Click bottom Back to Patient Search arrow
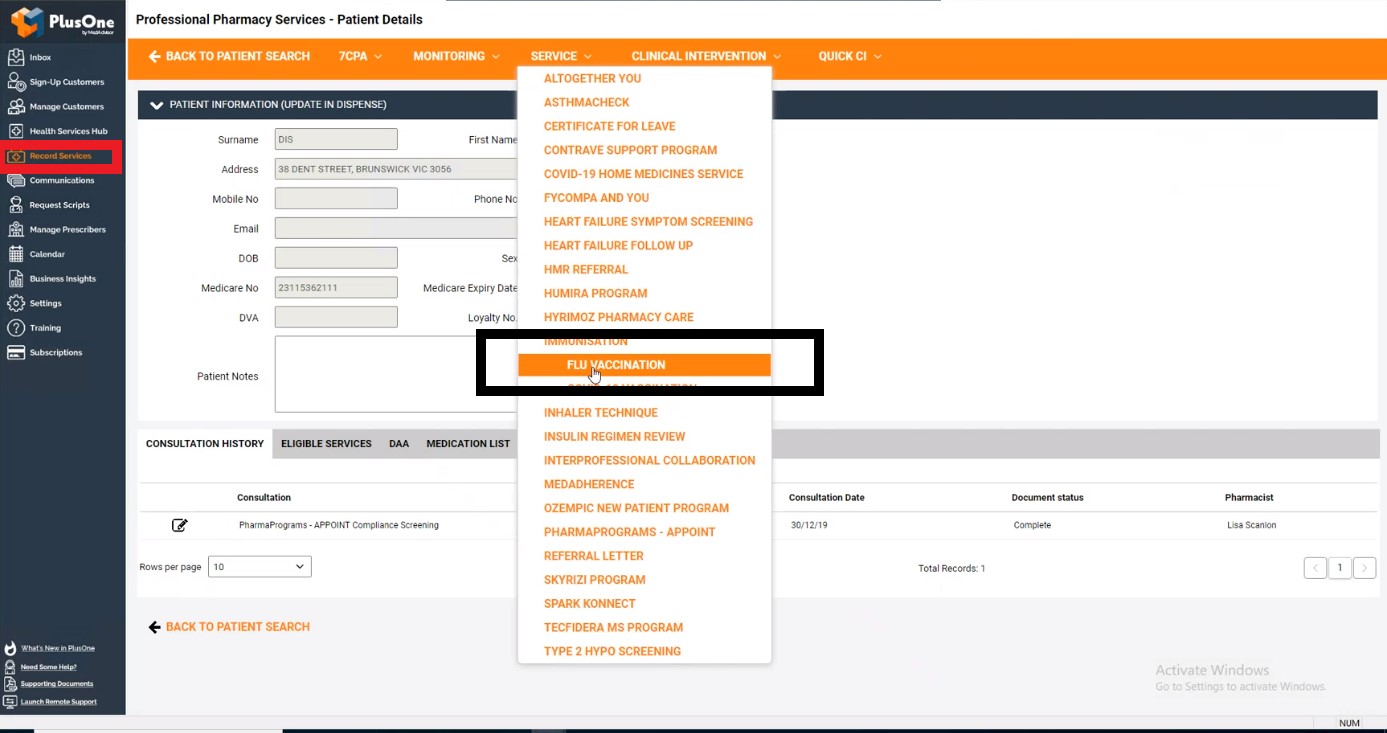This screenshot has height=733, width=1387. (154, 627)
